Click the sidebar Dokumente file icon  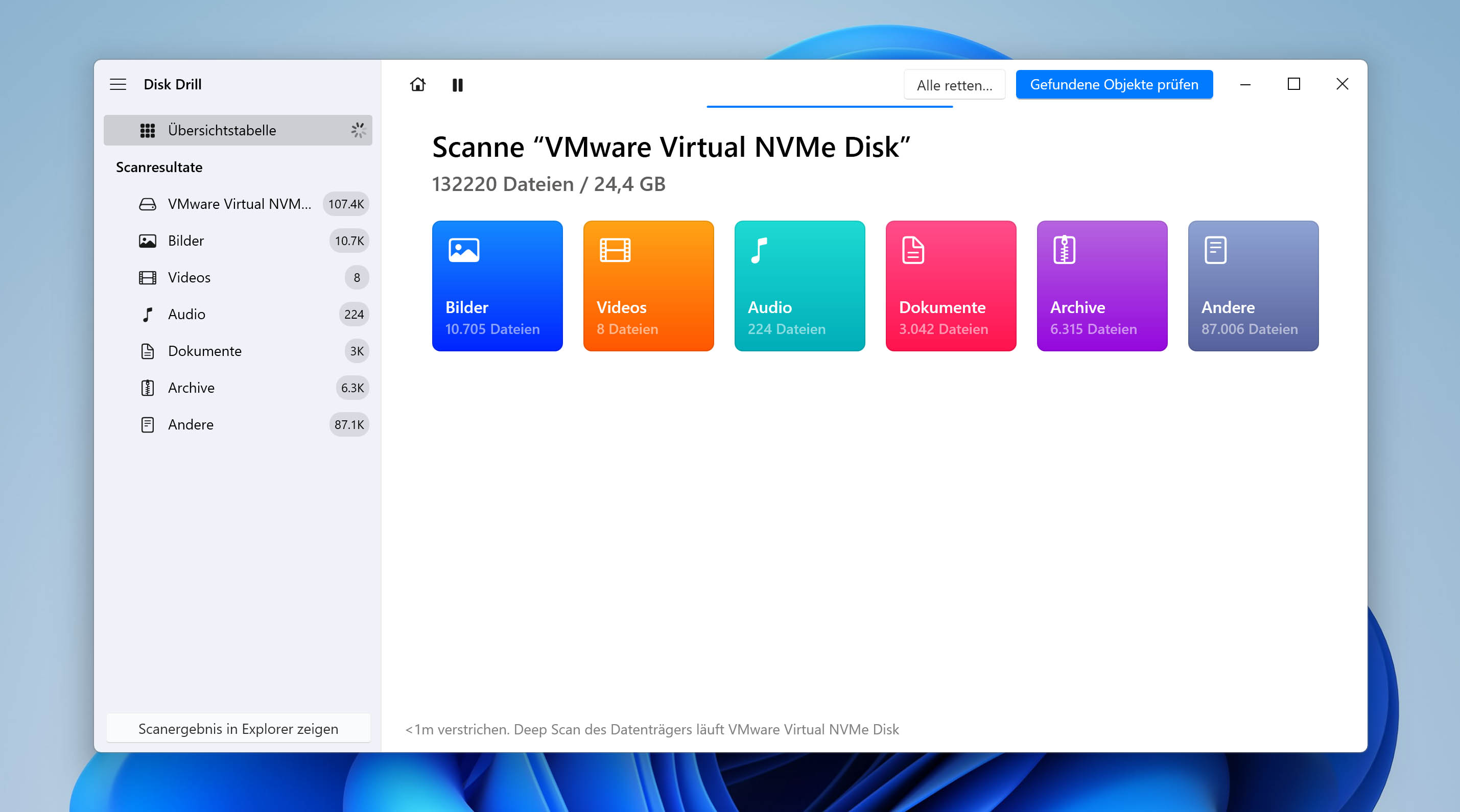pyautogui.click(x=147, y=351)
